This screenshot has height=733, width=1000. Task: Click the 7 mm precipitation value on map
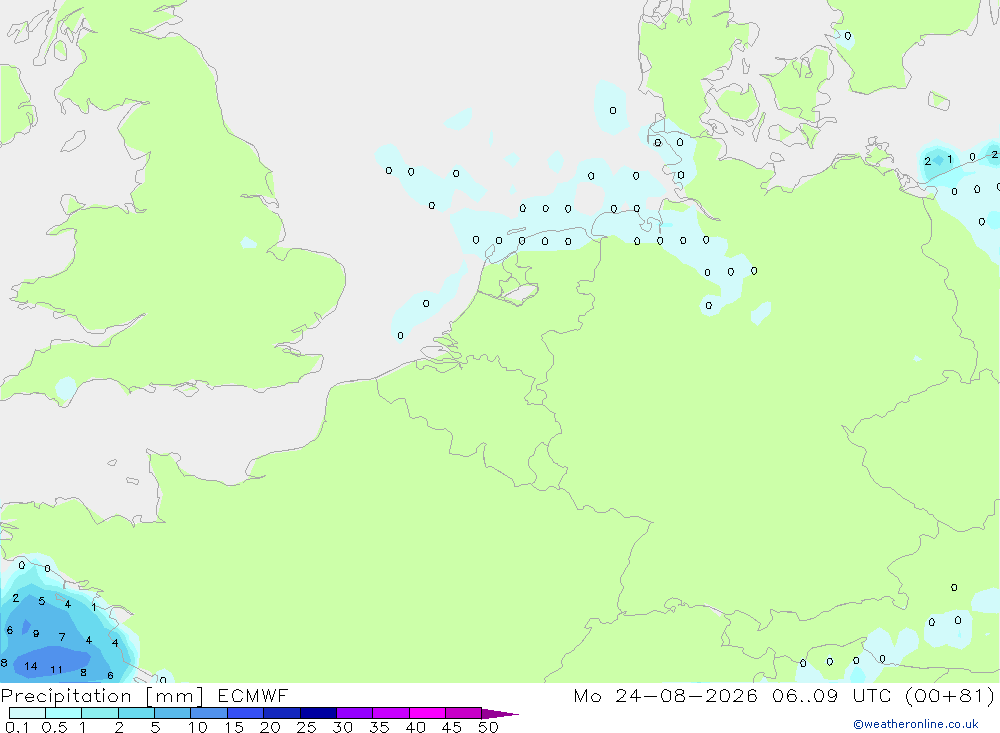pos(62,637)
